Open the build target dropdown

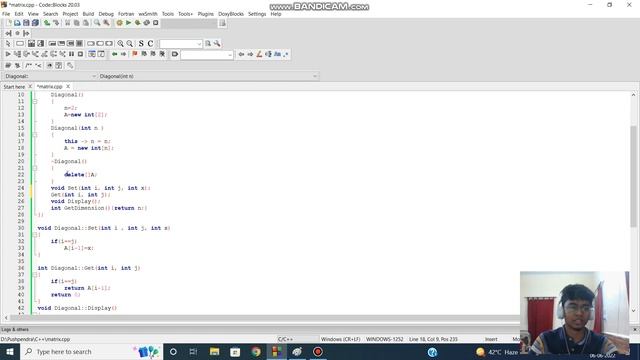pos(189,23)
